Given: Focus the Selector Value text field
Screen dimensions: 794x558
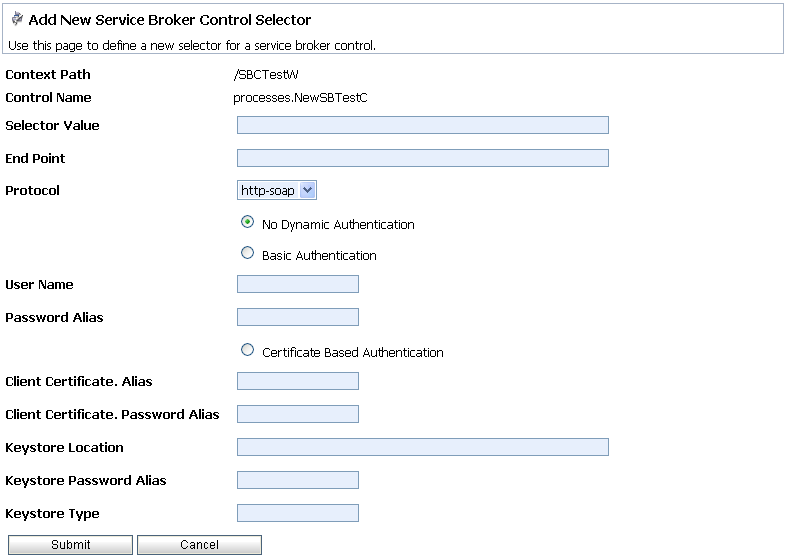Looking at the screenshot, I should 423,125.
